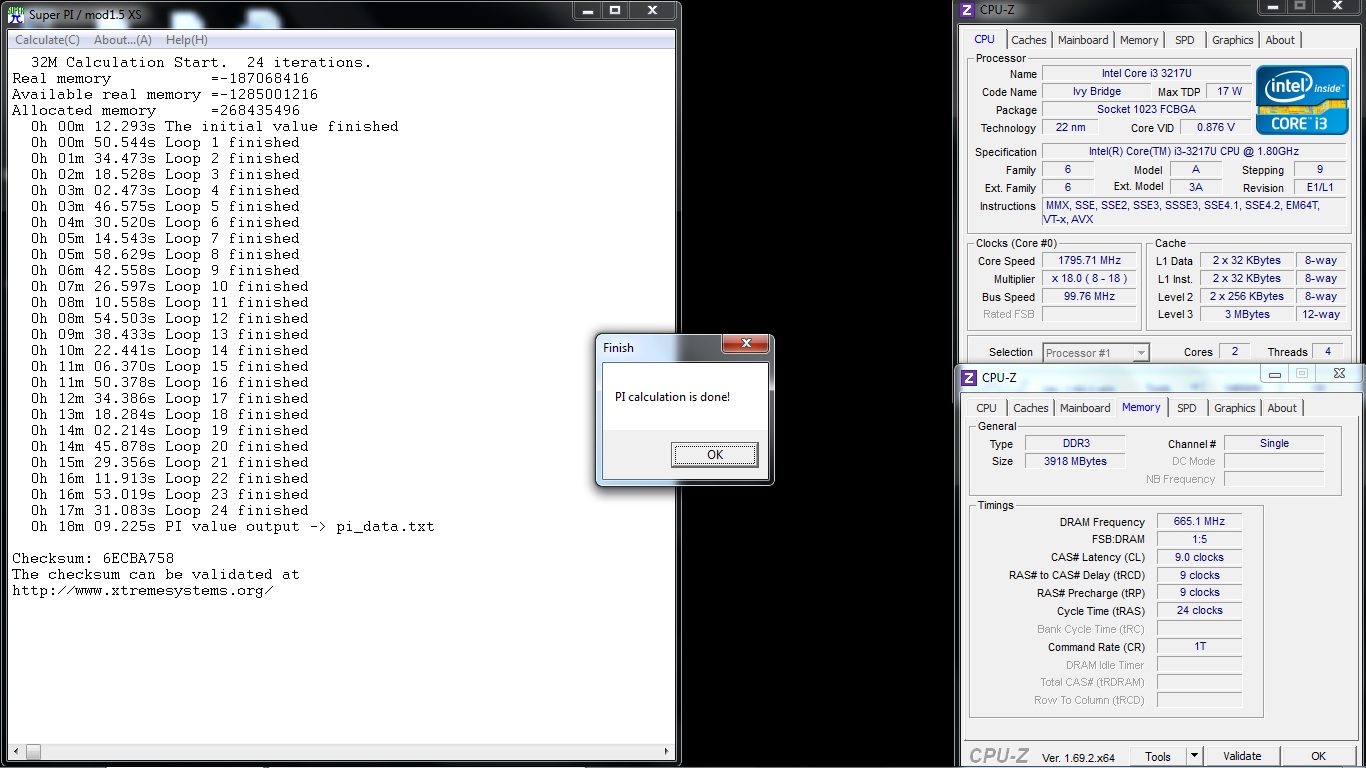
Task: Click the 99.76 MHz bus speed value
Action: 1089,296
